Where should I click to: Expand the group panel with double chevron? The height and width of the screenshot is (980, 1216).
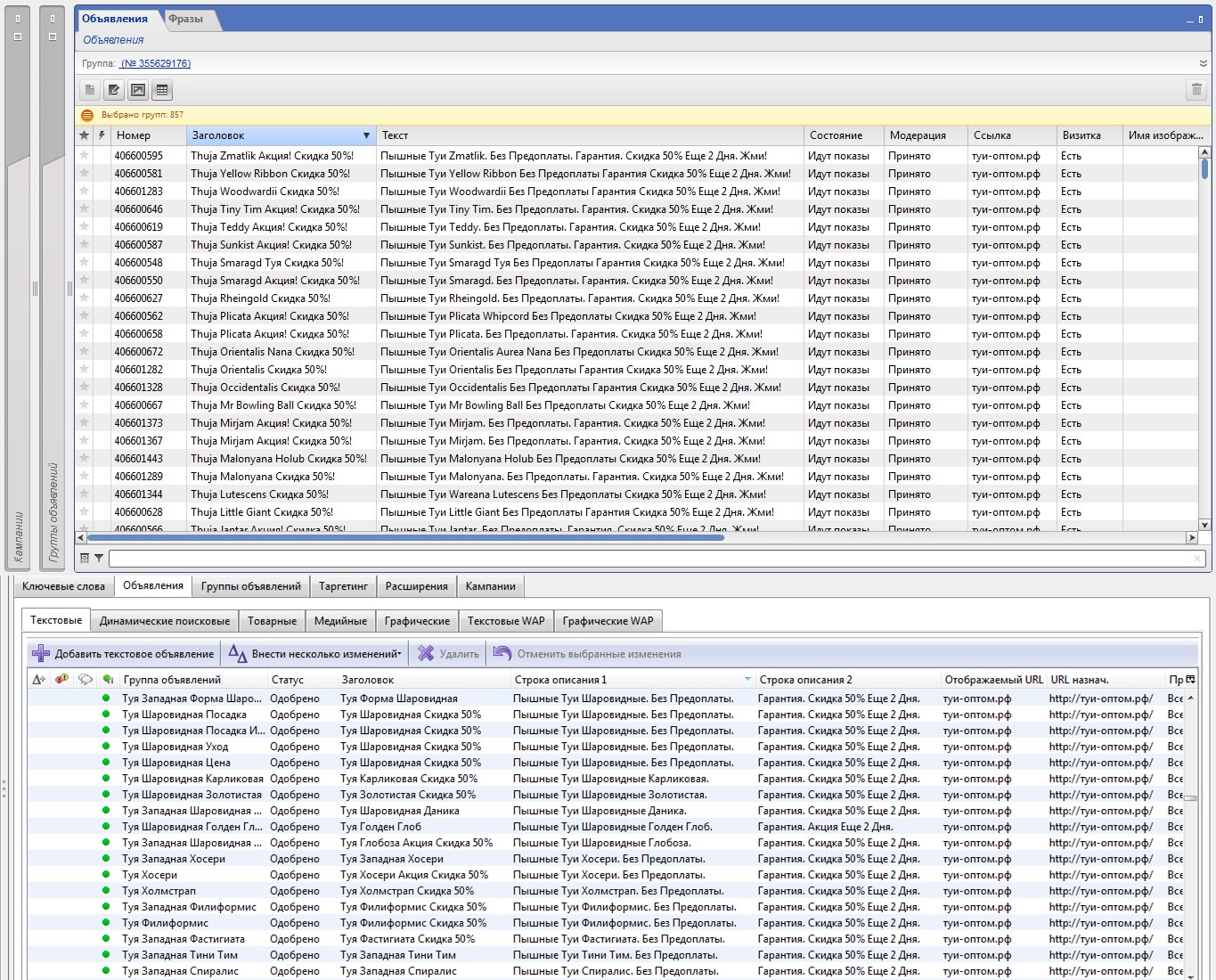(1203, 63)
